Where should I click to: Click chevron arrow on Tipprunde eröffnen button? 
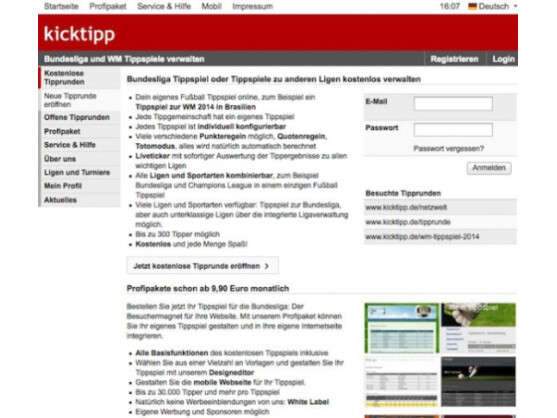tap(267, 266)
